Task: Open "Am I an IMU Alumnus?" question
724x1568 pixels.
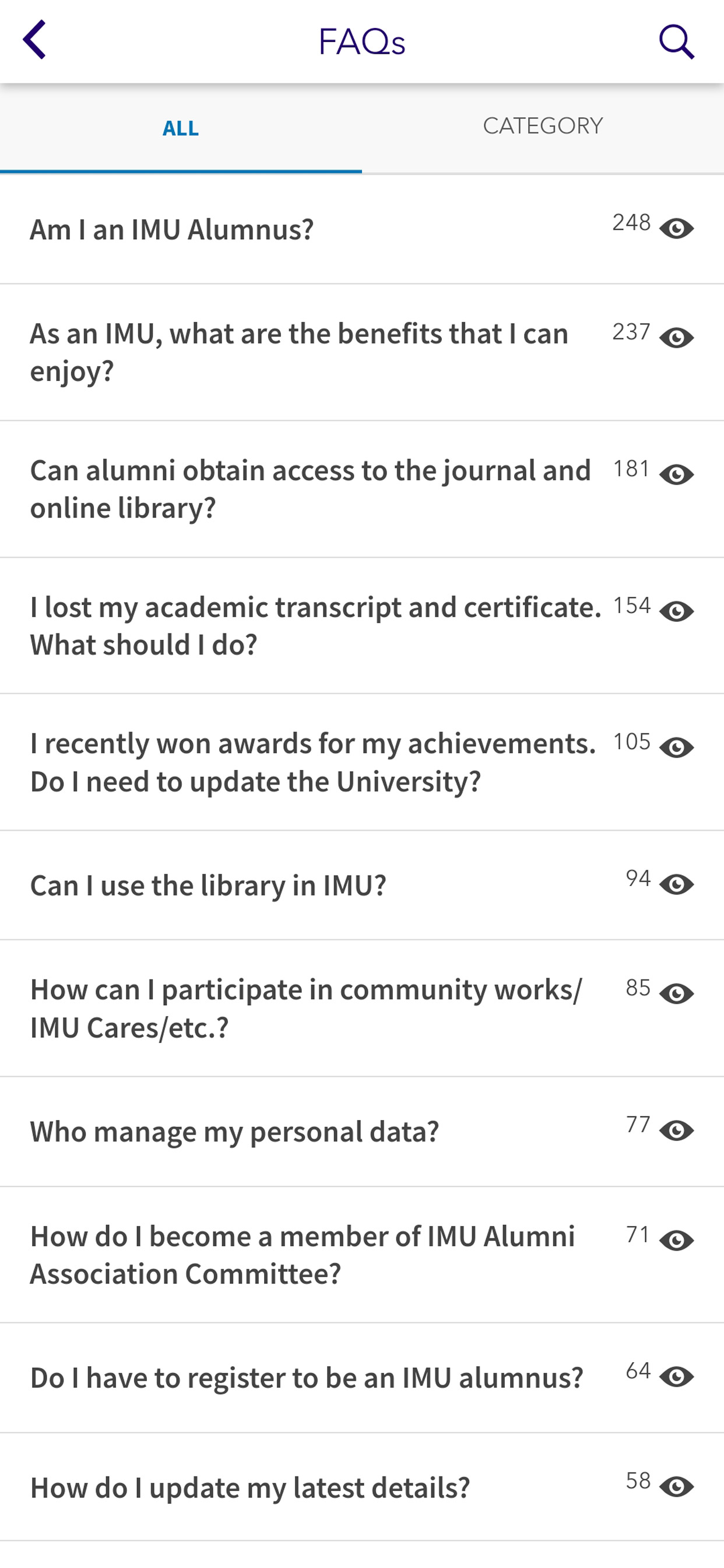Action: [362, 229]
